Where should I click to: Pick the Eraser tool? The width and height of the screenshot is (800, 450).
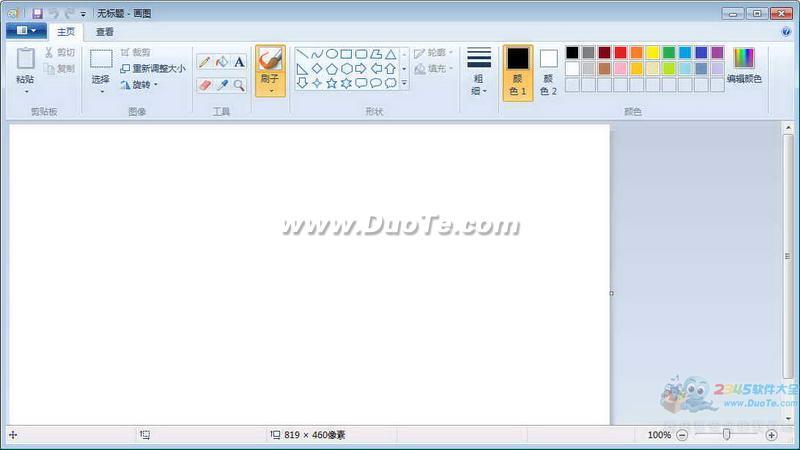204,86
